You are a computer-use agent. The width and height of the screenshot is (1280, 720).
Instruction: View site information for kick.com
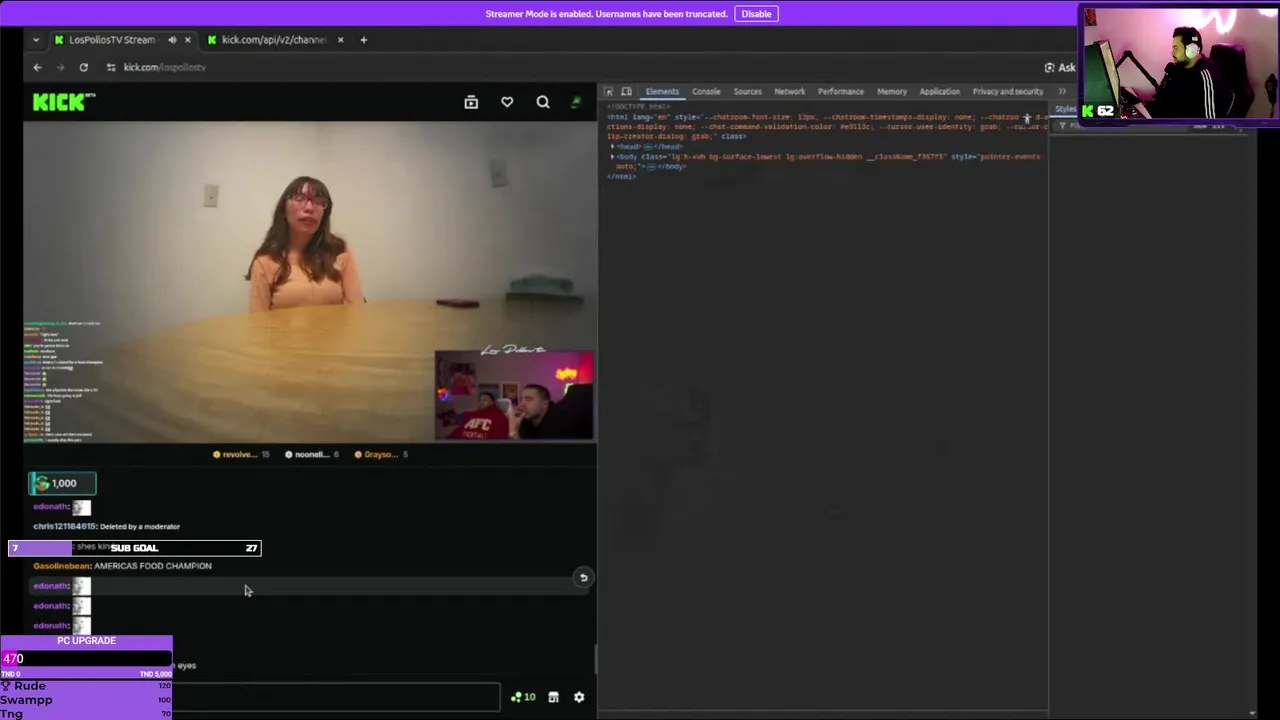click(x=110, y=67)
